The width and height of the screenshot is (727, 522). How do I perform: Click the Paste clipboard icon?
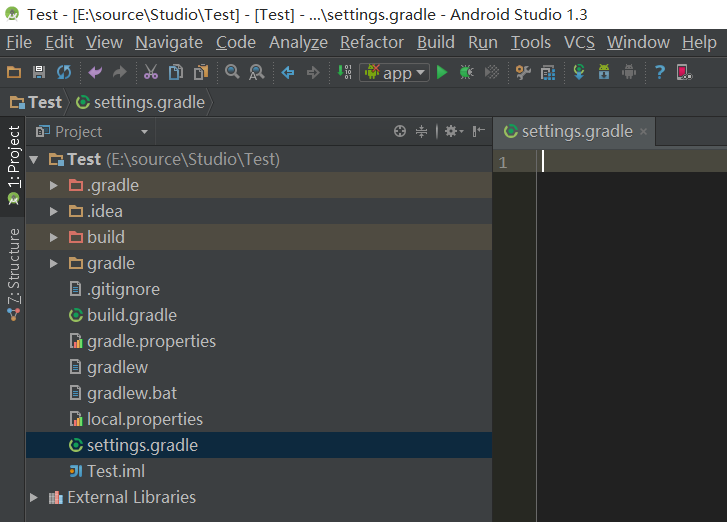[x=201, y=72]
